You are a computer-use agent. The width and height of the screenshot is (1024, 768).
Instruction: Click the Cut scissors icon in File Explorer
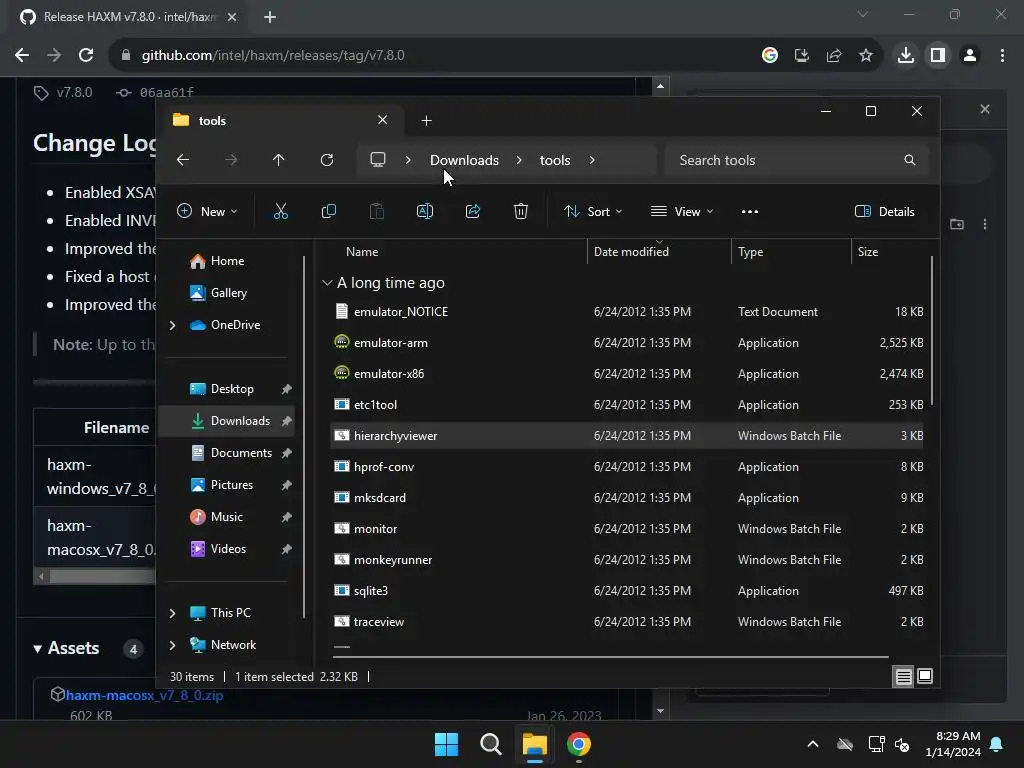(280, 211)
